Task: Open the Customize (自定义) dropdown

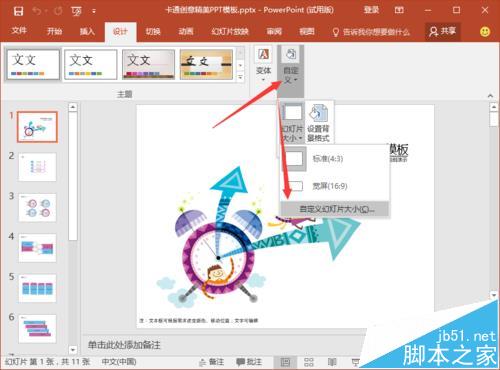Action: click(x=290, y=65)
